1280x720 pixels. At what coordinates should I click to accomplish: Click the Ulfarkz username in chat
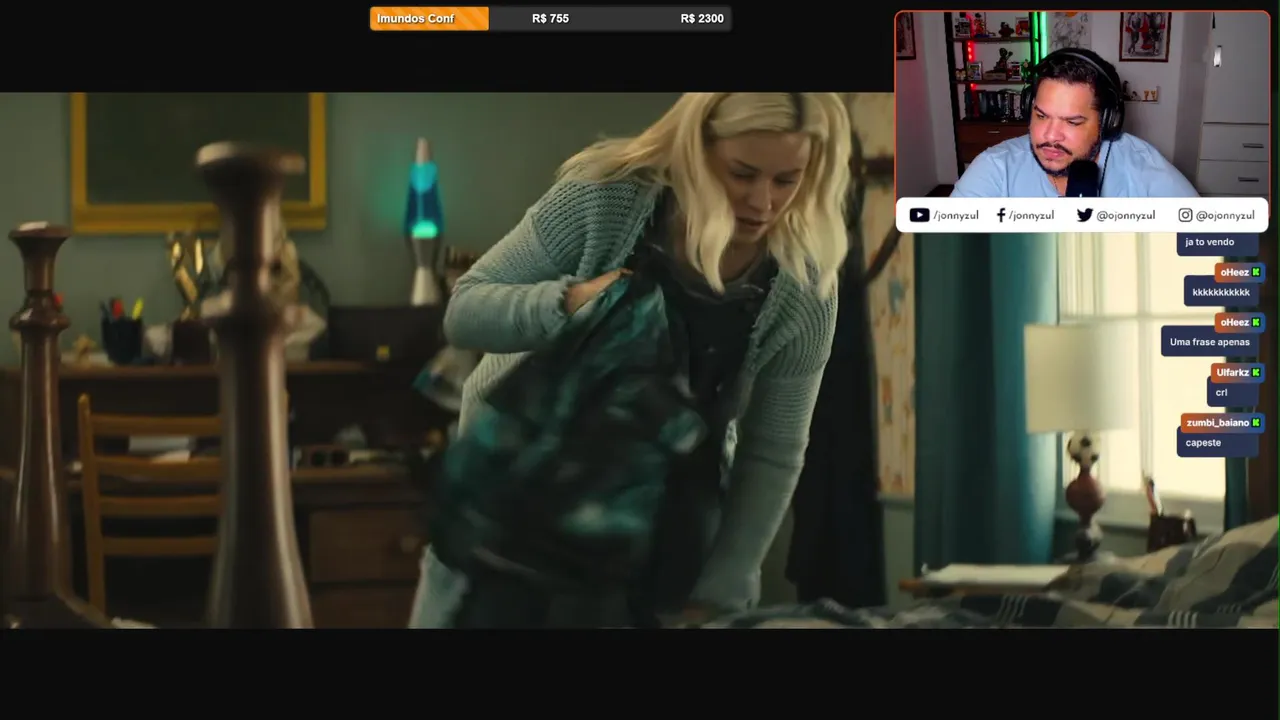coord(1232,372)
